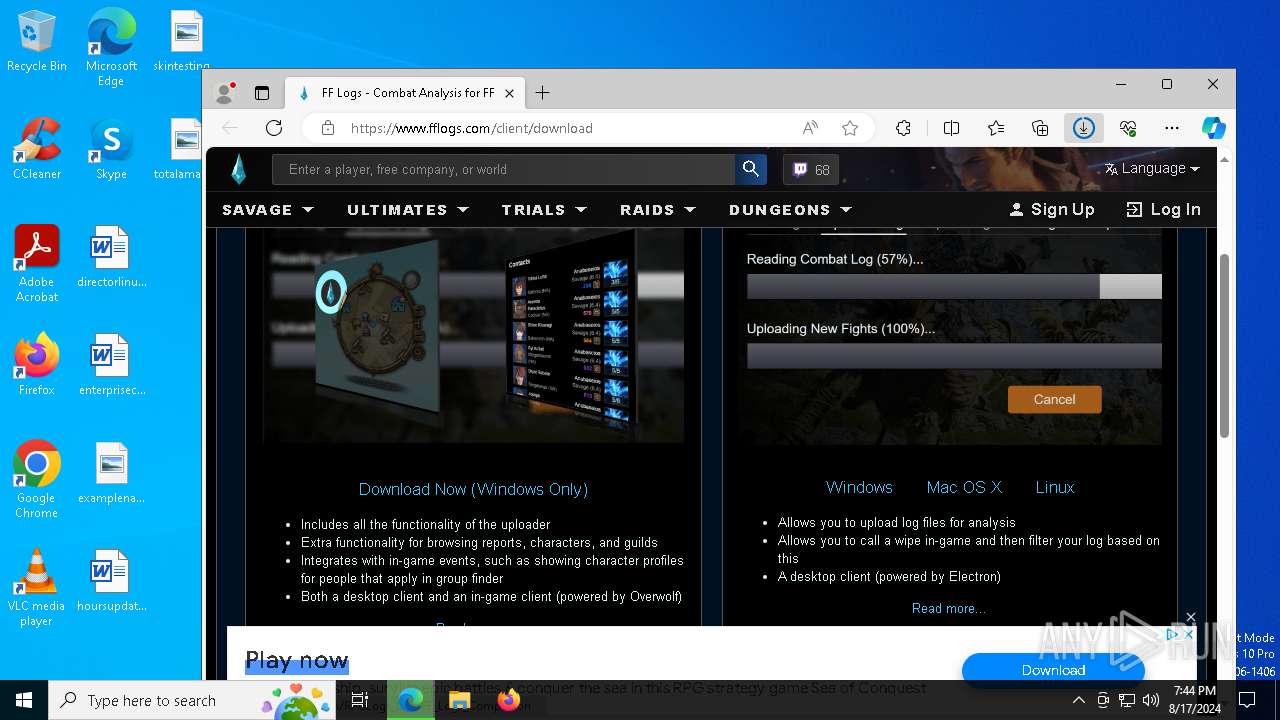Viewport: 1280px width, 720px height.
Task: Open the notification center icon
Action: [1247, 700]
